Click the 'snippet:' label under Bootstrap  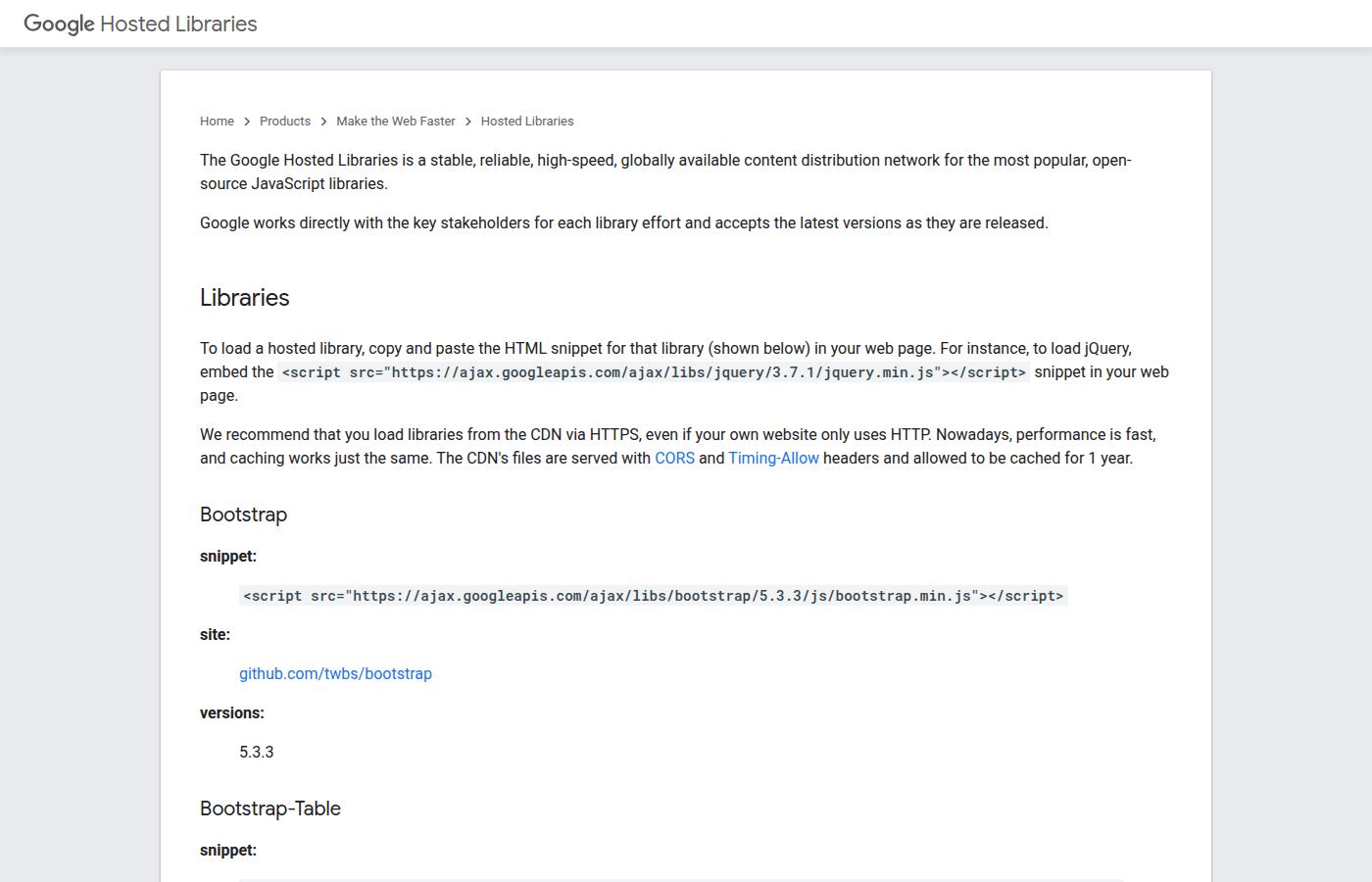click(228, 556)
